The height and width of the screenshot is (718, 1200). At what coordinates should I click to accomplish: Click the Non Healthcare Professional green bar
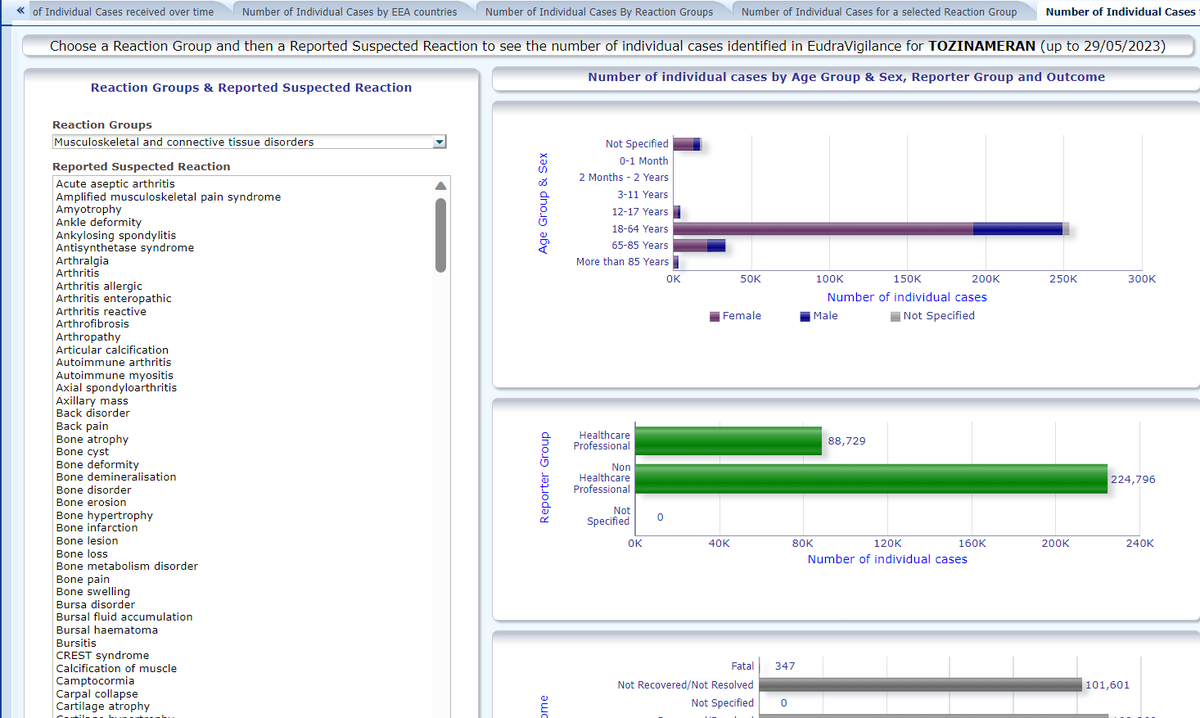tap(870, 479)
